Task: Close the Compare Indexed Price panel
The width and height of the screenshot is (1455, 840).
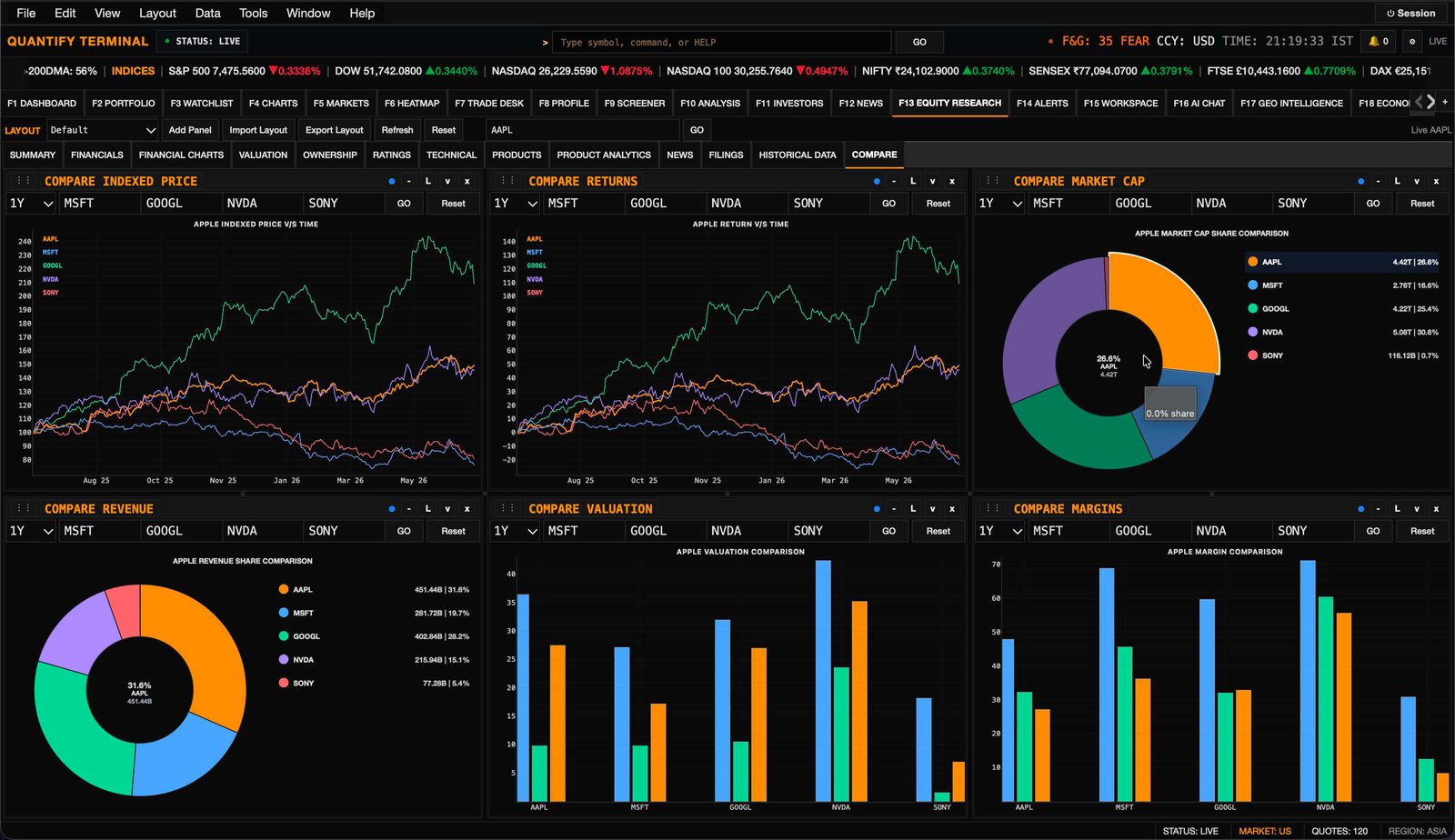Action: point(467,181)
